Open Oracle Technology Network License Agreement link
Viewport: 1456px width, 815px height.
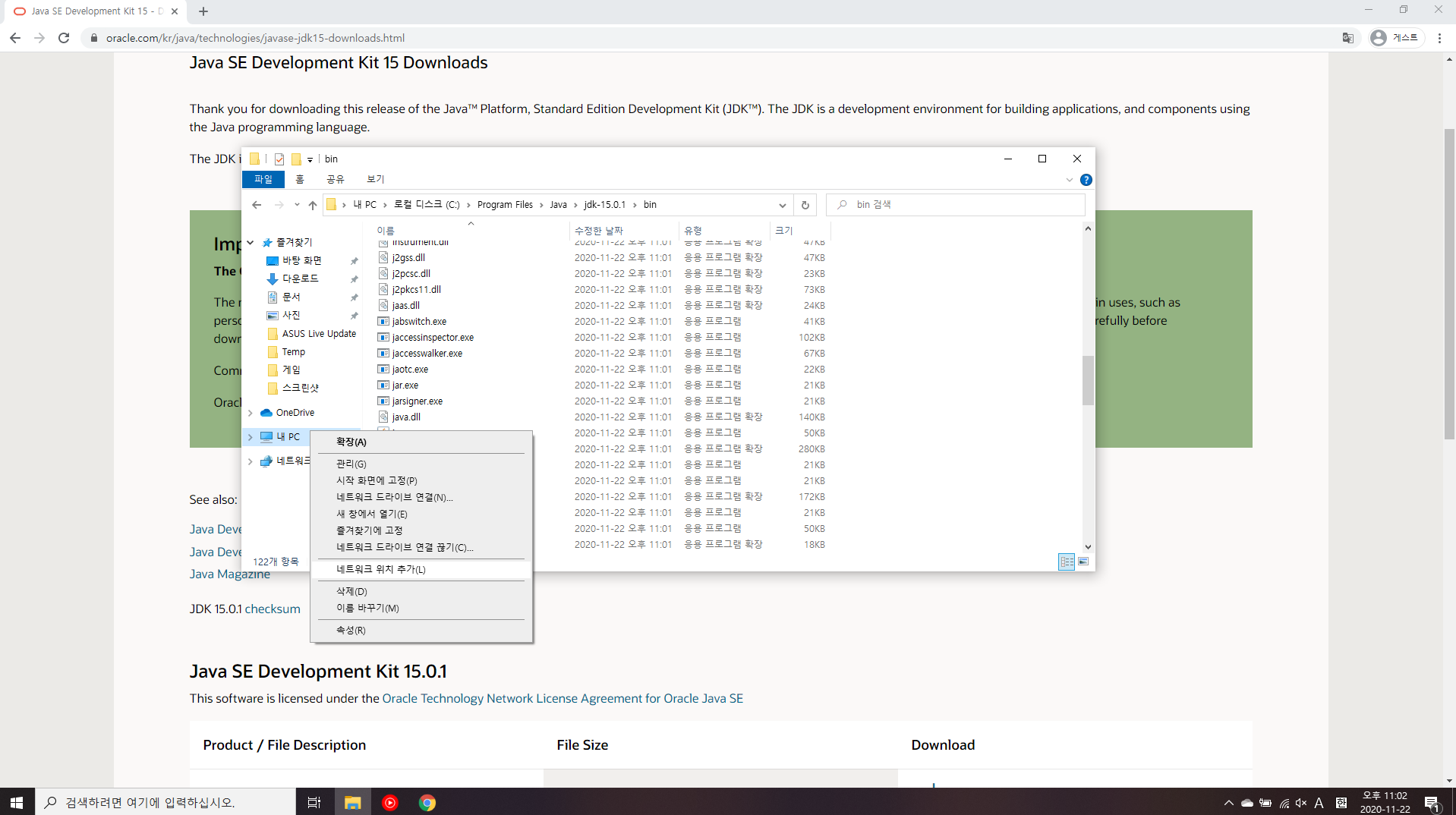tap(563, 698)
